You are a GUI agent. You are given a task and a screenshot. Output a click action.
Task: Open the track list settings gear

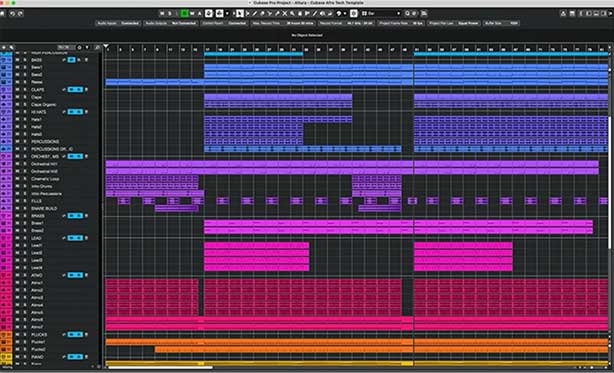(79, 47)
